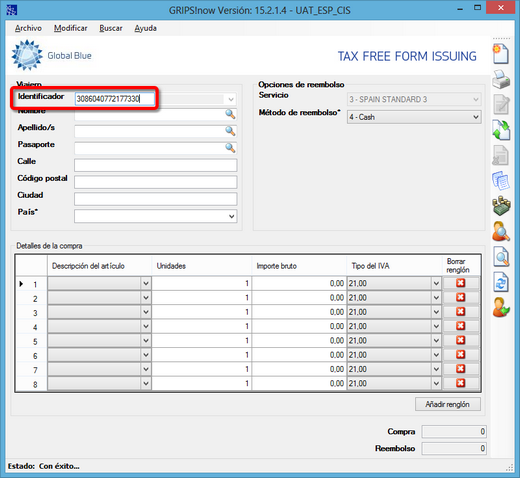Image resolution: width=520 pixels, height=478 pixels.
Task: Click row 1 Unidades cell
Action: point(201,284)
